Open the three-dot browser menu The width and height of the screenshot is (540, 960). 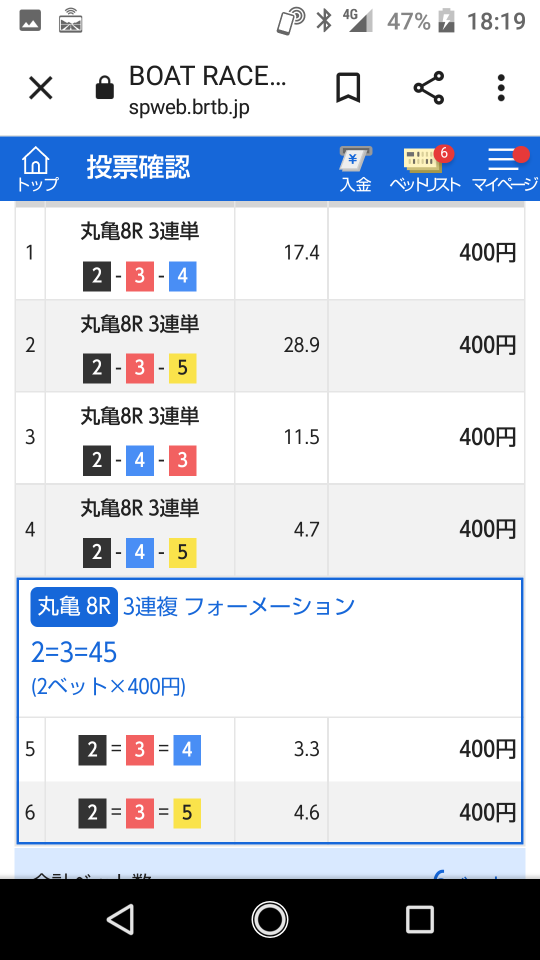click(501, 88)
